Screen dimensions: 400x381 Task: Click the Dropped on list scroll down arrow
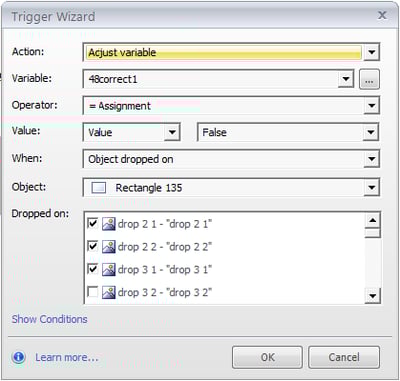(373, 295)
